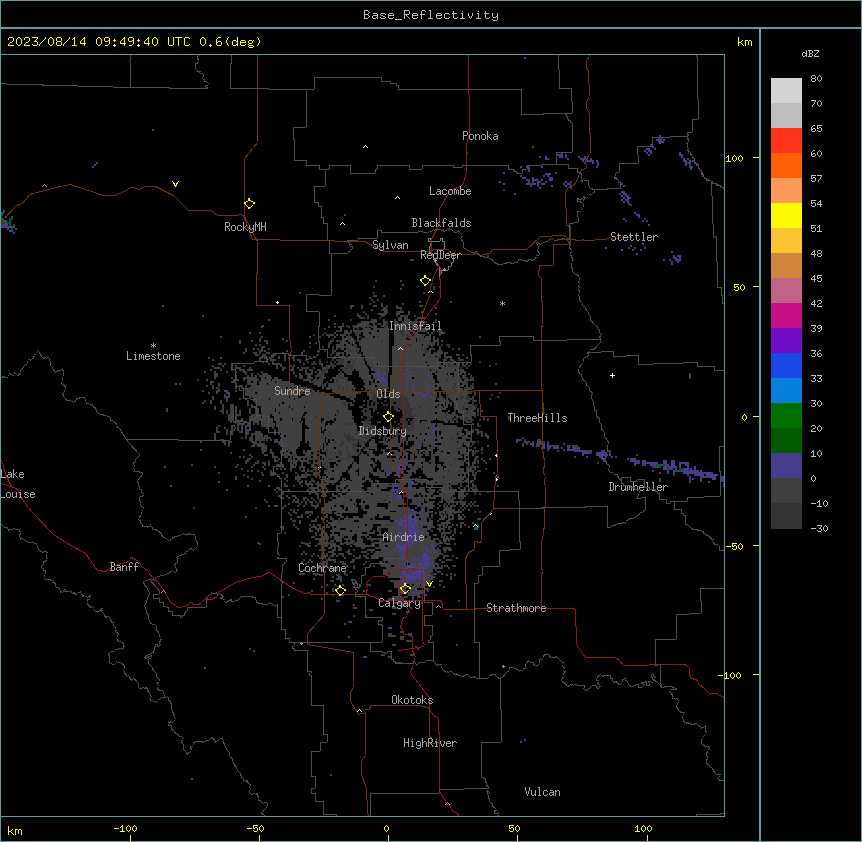Select the magenta 42 dBZ color swatch
The image size is (862, 842).
click(x=786, y=315)
